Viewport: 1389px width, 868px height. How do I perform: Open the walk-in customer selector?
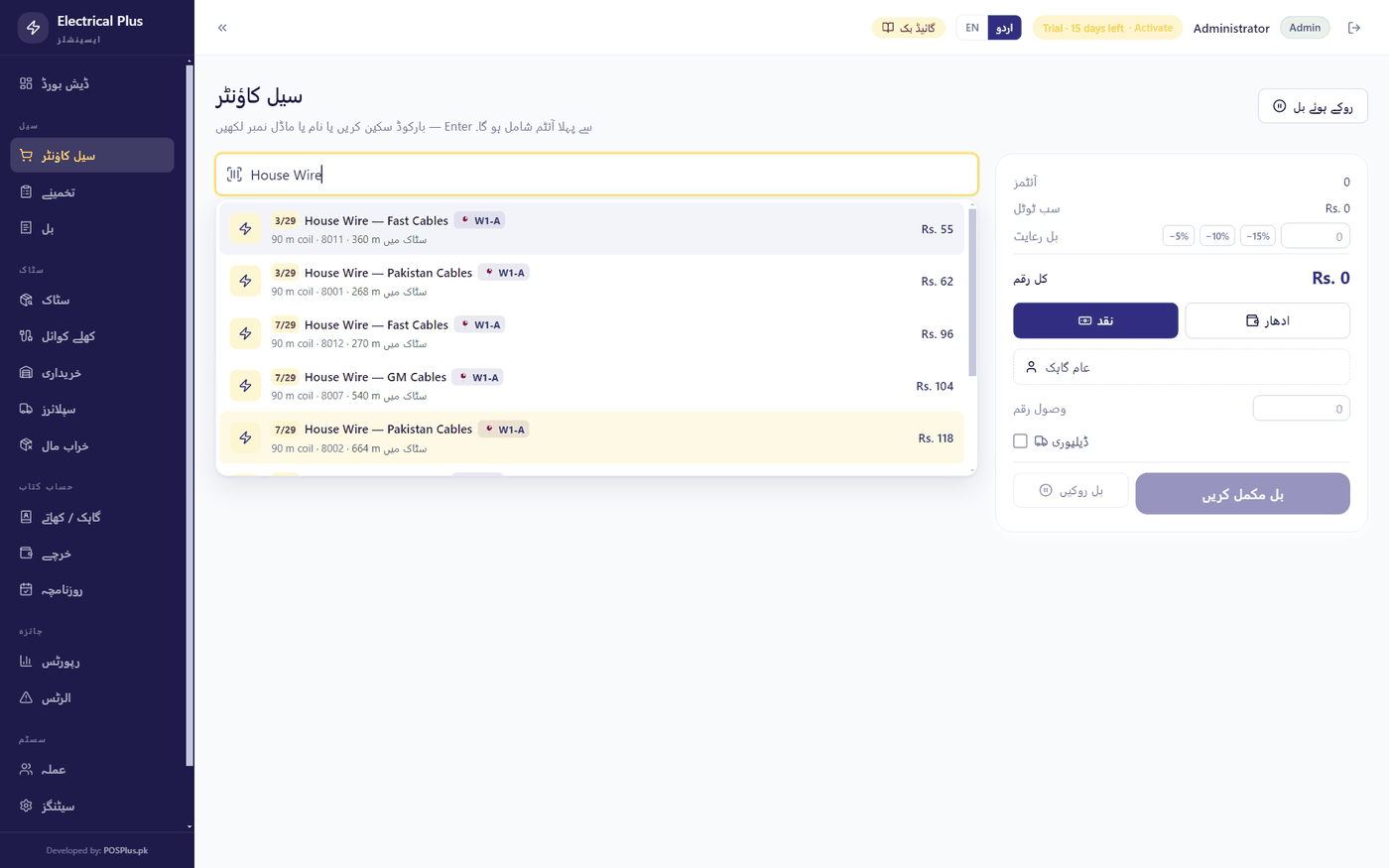click(x=1181, y=367)
